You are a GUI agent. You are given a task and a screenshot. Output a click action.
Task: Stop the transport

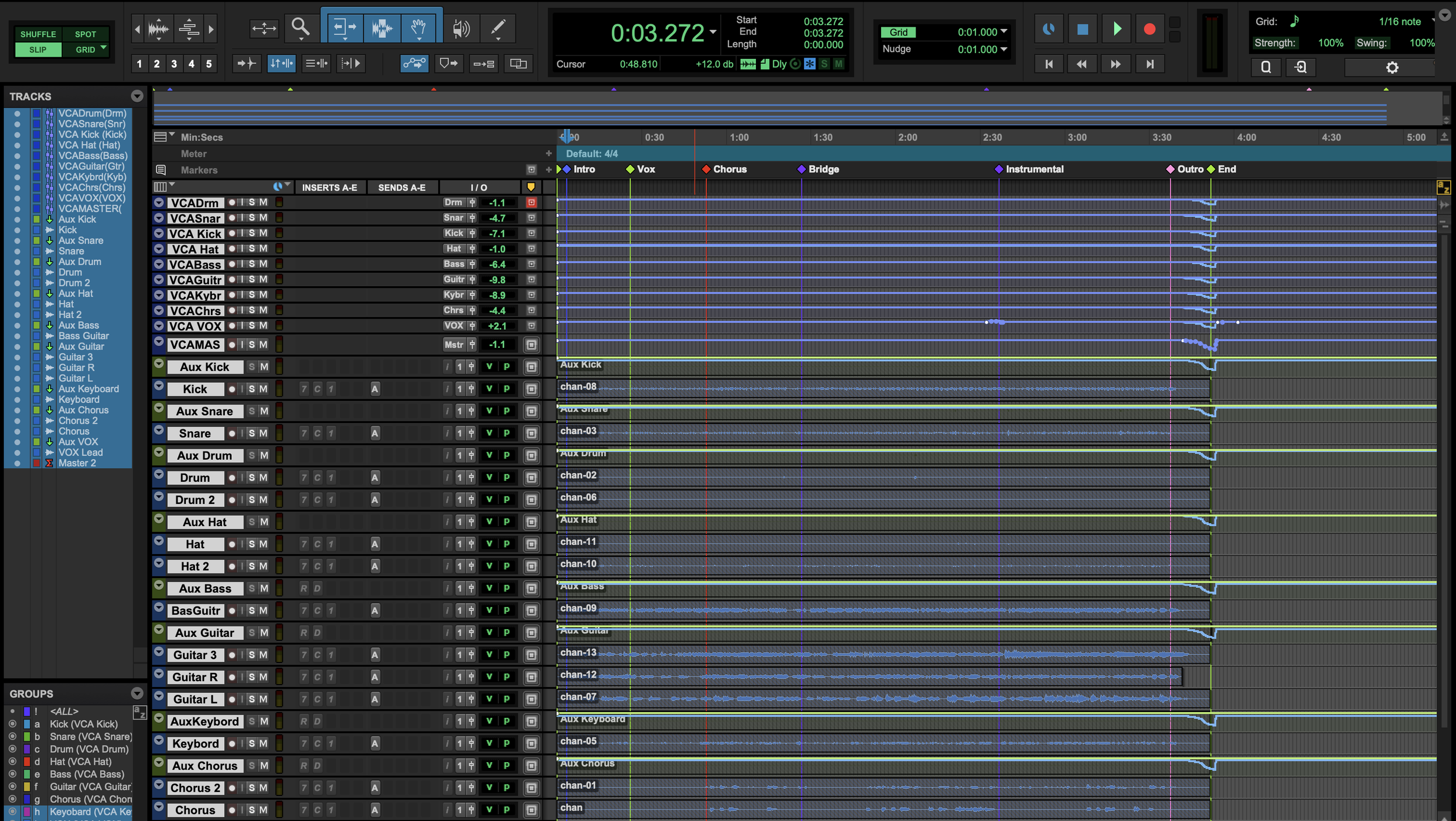pos(1083,29)
